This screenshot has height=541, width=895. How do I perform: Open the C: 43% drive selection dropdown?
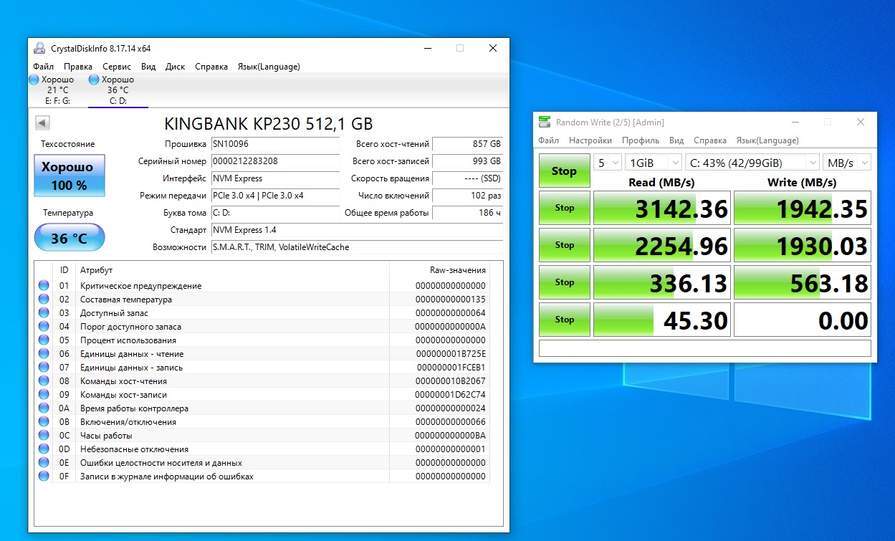pyautogui.click(x=752, y=163)
